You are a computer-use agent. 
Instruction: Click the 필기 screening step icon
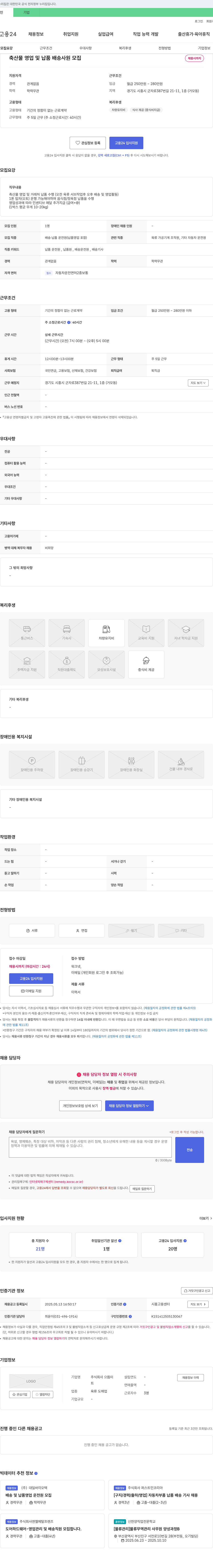[x=131, y=931]
